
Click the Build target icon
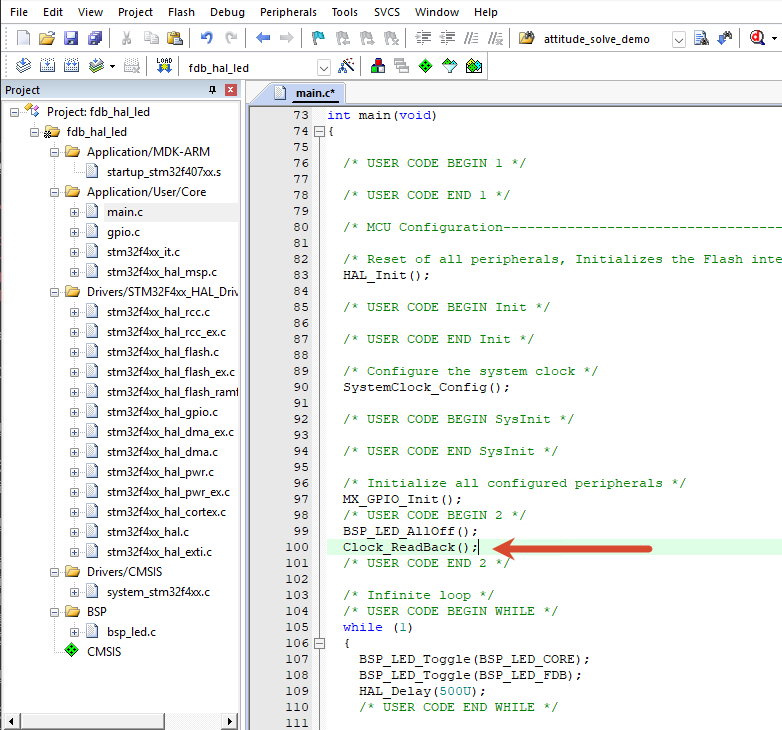(x=47, y=66)
